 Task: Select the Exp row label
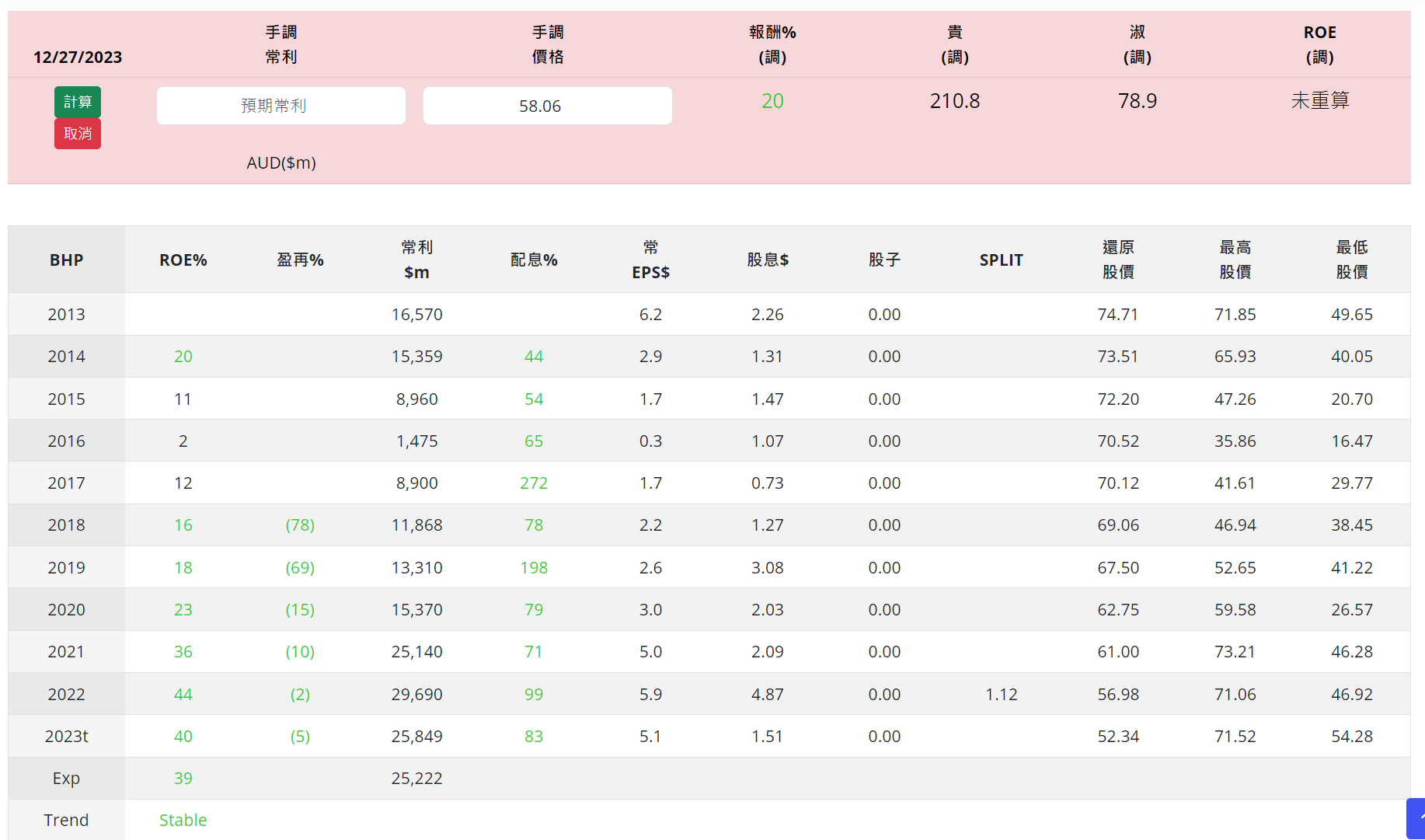(67, 779)
